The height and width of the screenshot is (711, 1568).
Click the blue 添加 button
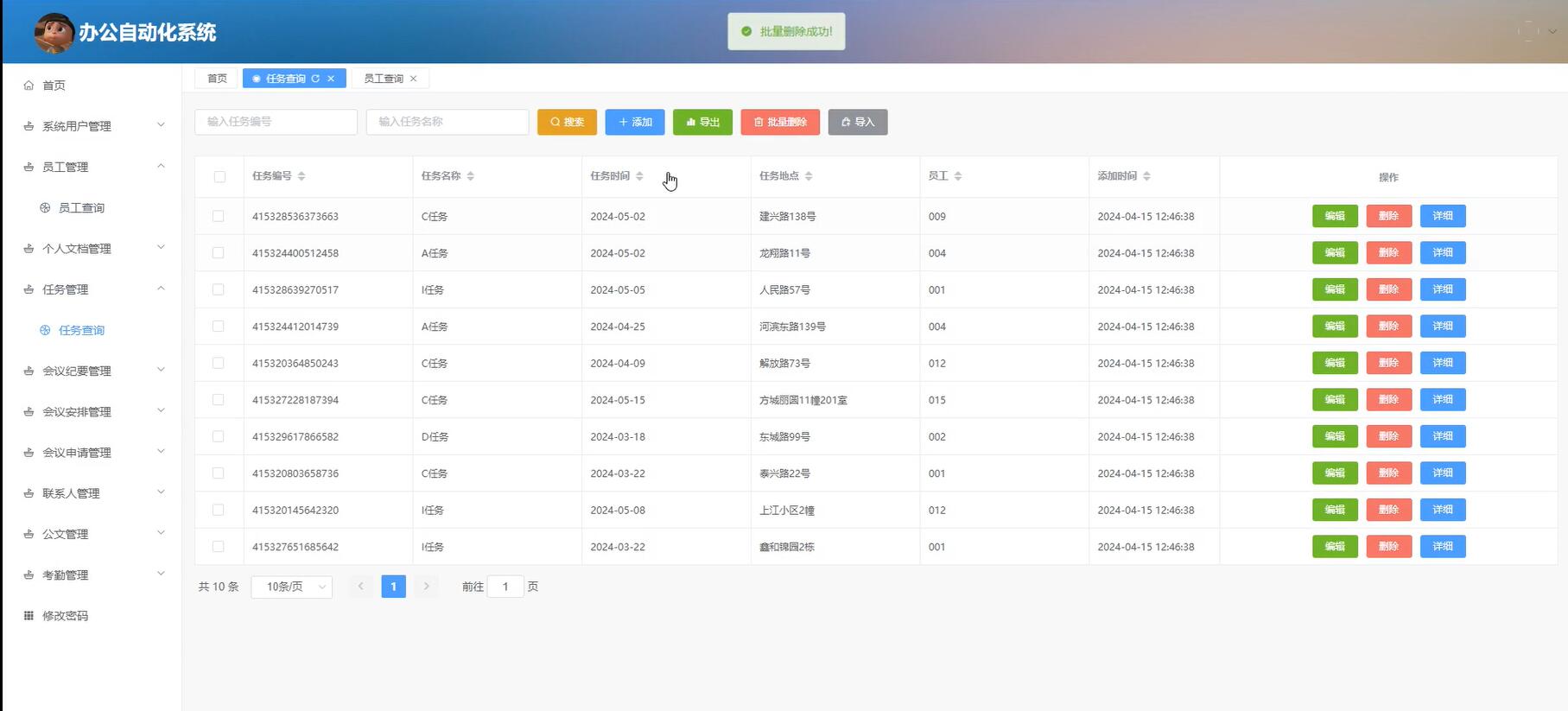click(635, 122)
